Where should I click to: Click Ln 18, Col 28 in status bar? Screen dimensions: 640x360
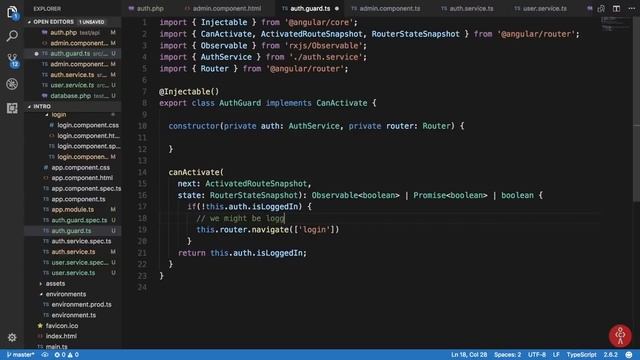tap(469, 355)
